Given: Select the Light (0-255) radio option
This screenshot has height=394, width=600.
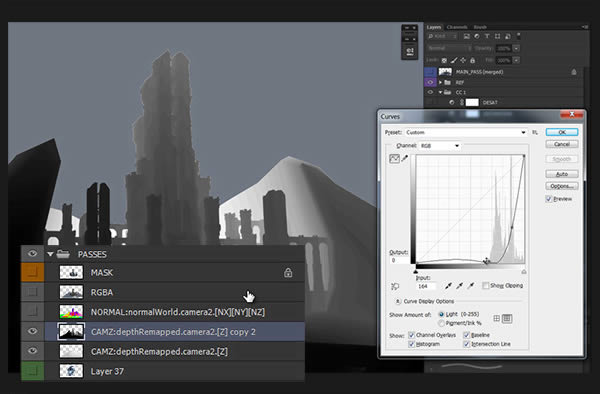Looking at the screenshot, I should click(x=441, y=314).
